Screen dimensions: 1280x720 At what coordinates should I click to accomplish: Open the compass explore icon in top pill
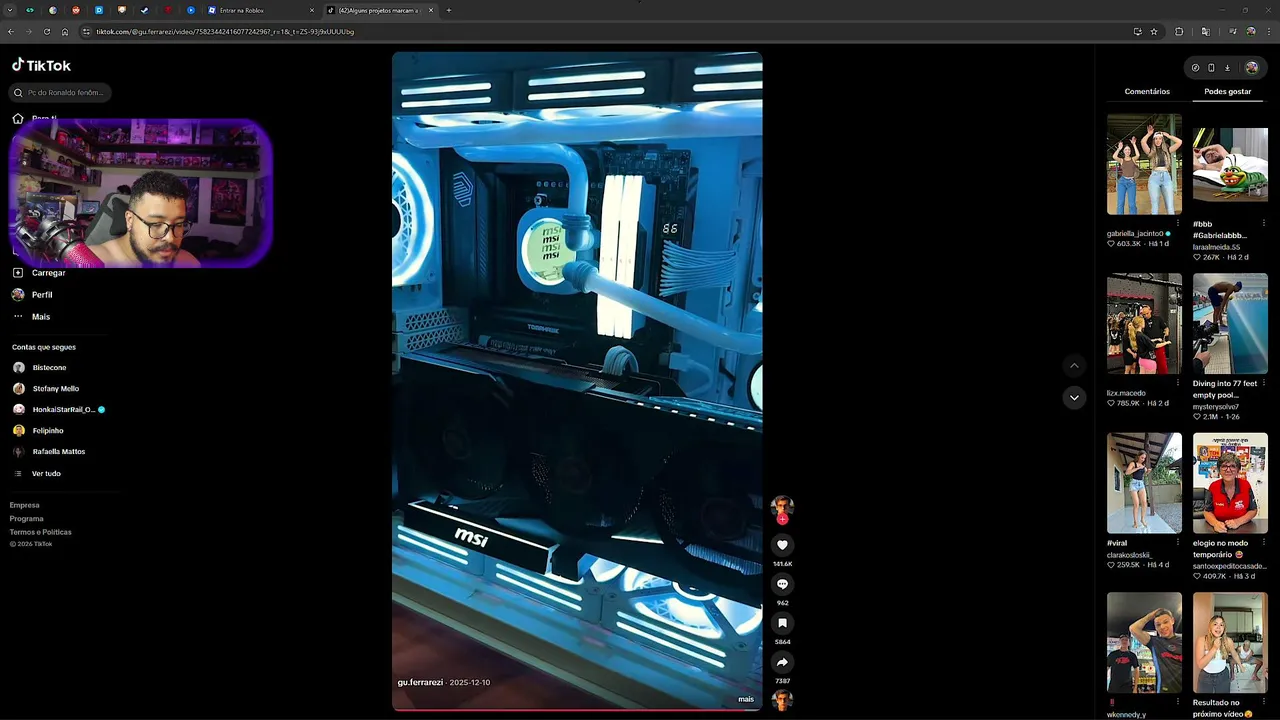click(1195, 68)
